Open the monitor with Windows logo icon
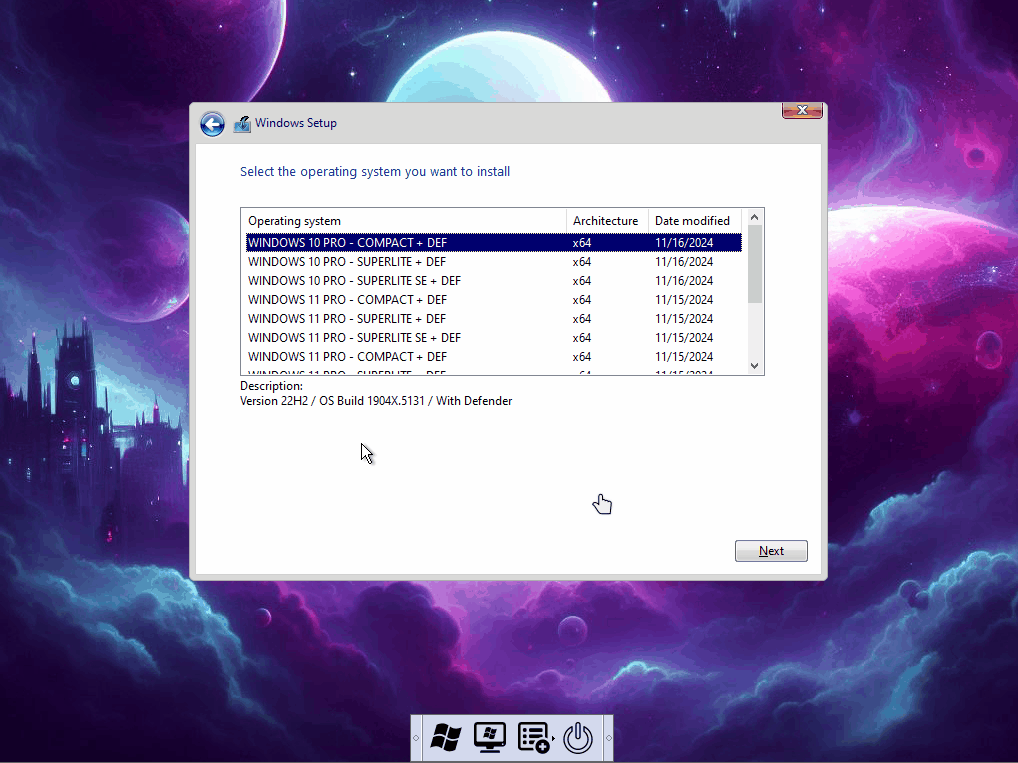 click(x=489, y=738)
